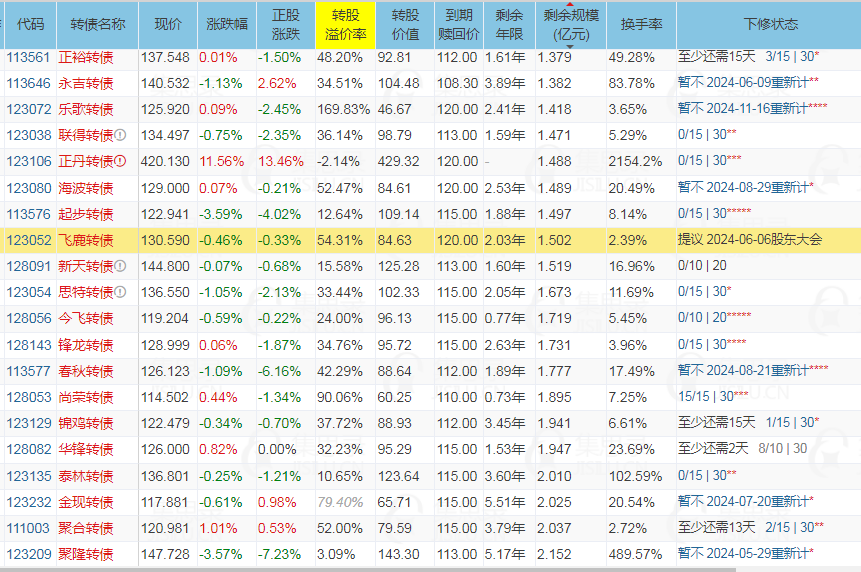This screenshot has width=861, height=572.
Task: Click the greyed 79.40% premium for 金现转债
Action: [340, 502]
